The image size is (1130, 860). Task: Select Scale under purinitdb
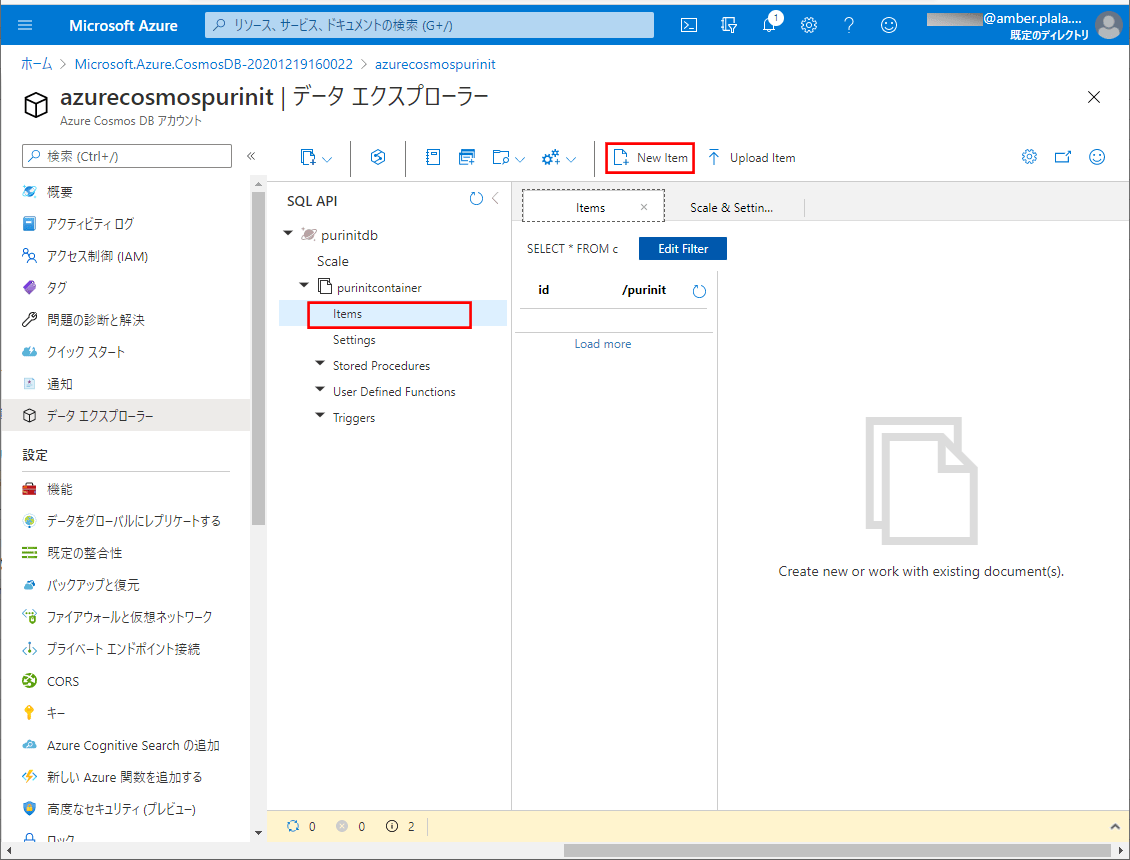(333, 261)
